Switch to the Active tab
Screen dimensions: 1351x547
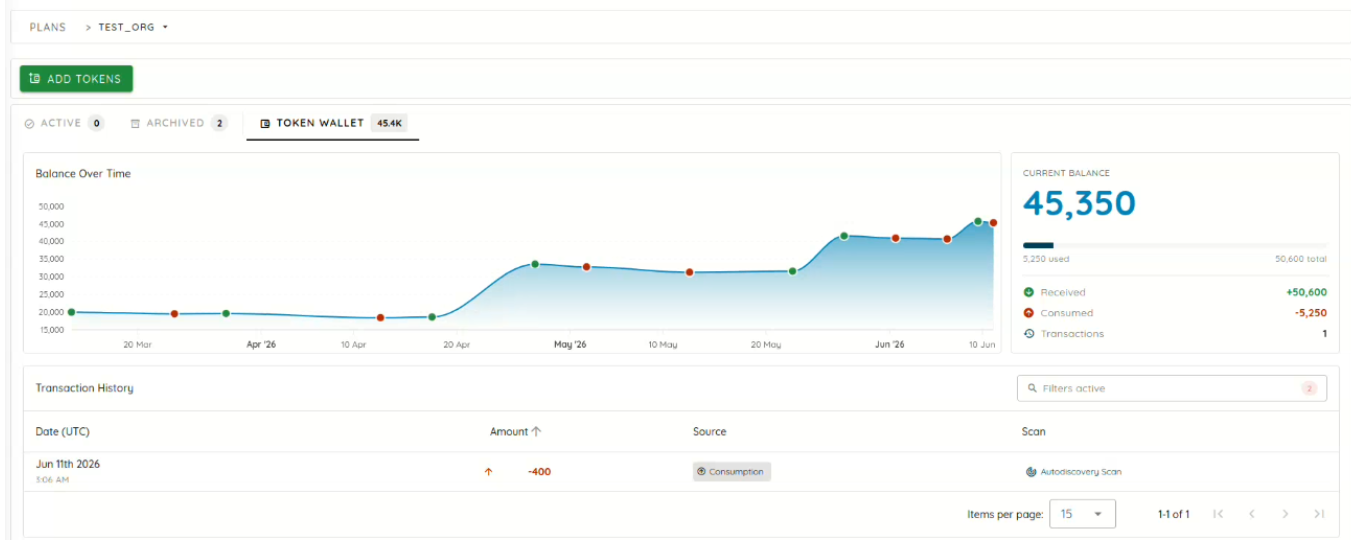tap(64, 123)
